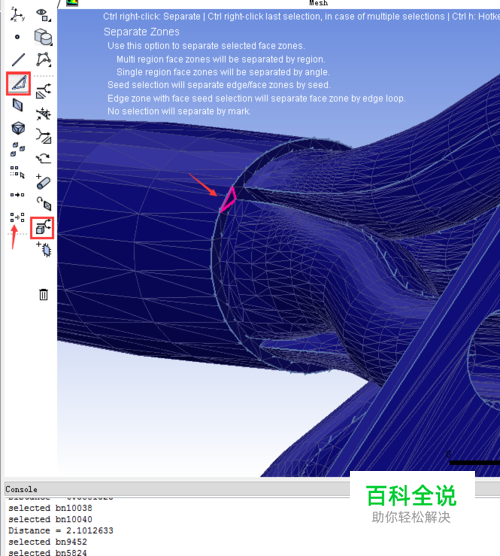Choose the object cube selection filter
Image resolution: width=500 pixels, height=556 pixels.
coord(18,128)
